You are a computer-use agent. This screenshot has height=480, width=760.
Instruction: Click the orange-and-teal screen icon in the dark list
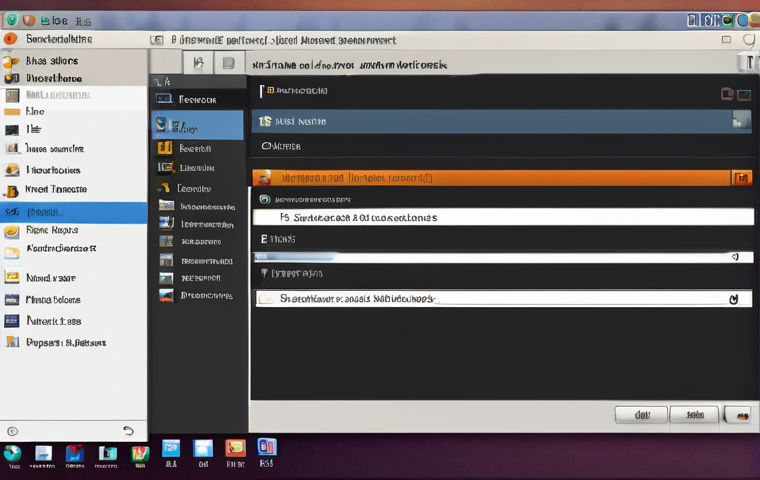click(165, 167)
